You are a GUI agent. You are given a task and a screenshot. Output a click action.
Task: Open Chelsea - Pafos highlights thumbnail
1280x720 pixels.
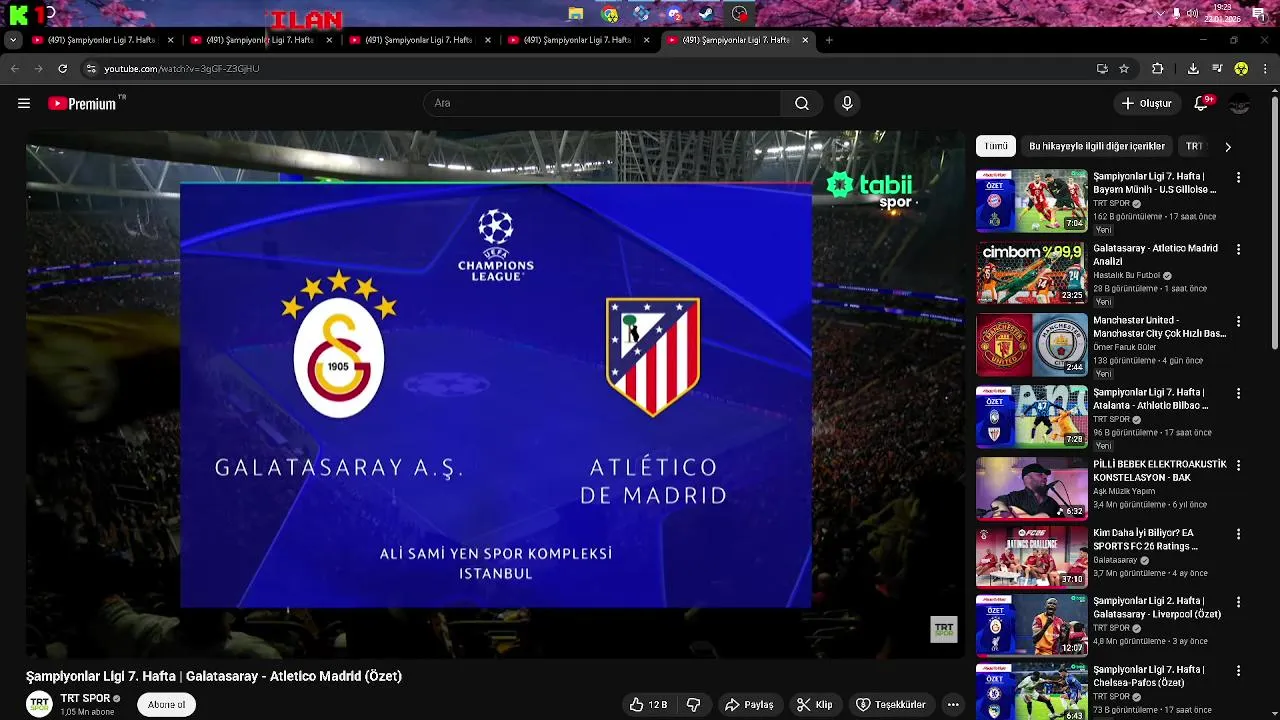coord(1031,692)
